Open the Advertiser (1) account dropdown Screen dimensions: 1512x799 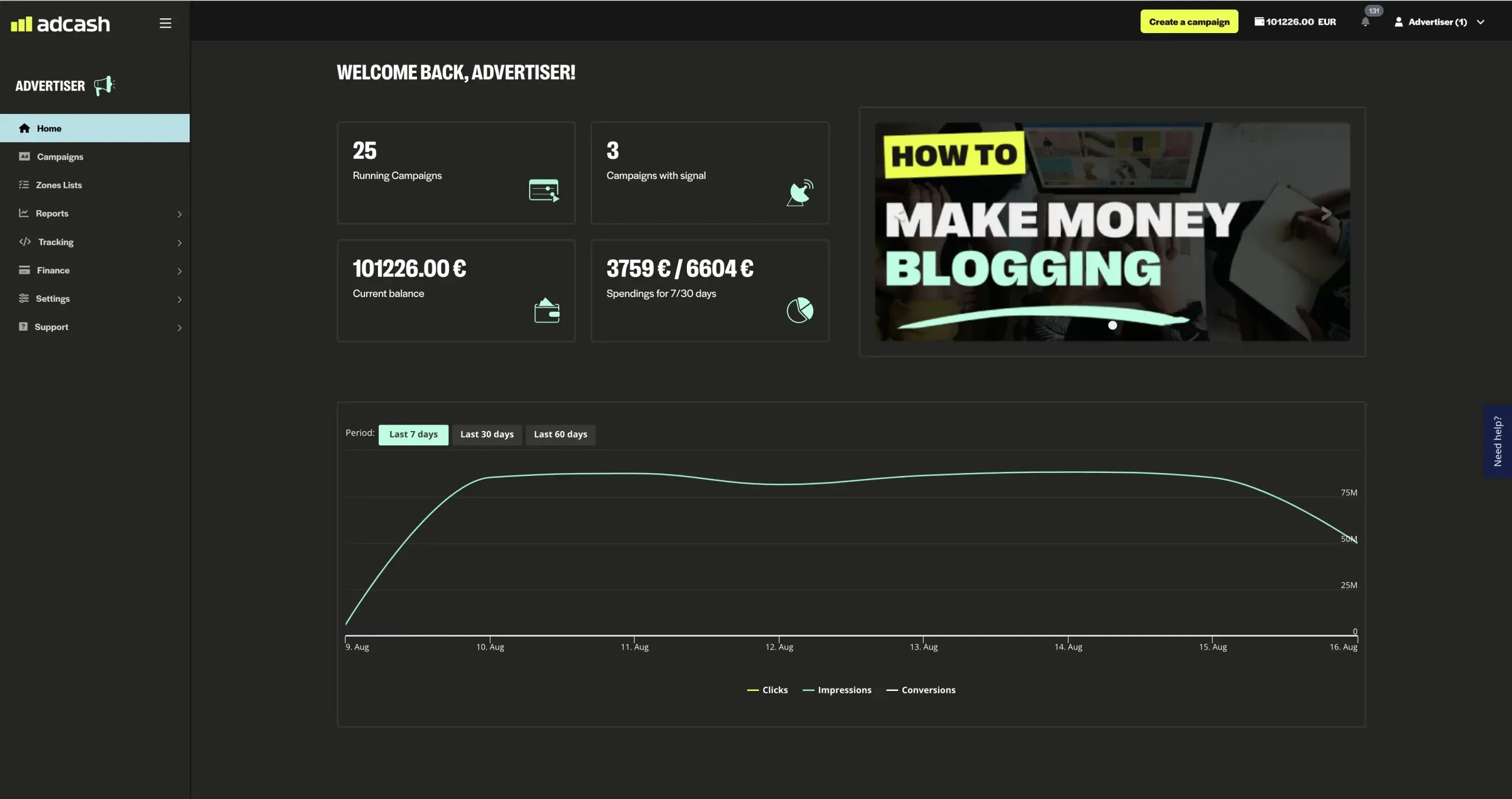click(x=1439, y=22)
